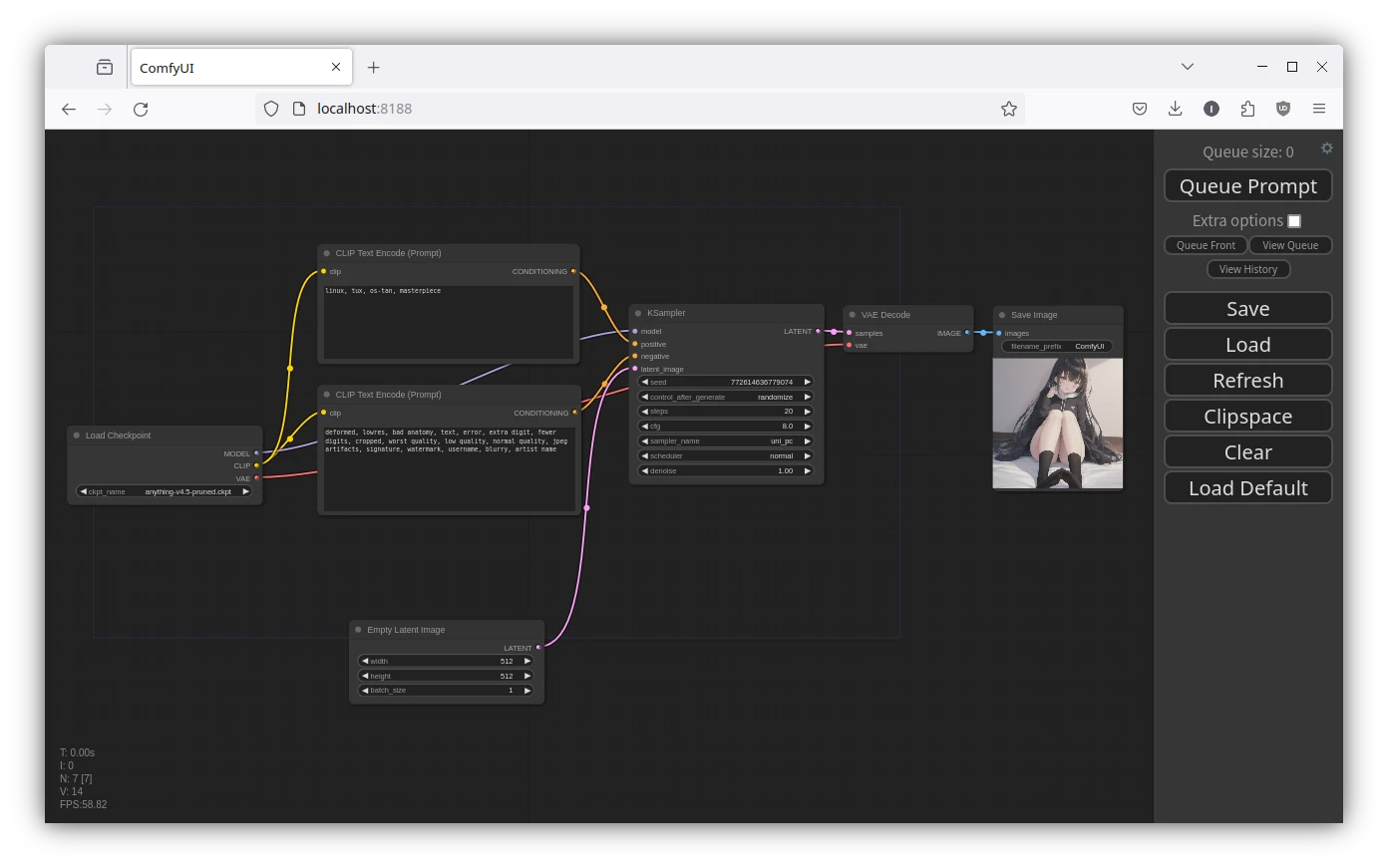Click the uBlock Origin shield icon
This screenshot has height=868, width=1388.
point(1283,109)
